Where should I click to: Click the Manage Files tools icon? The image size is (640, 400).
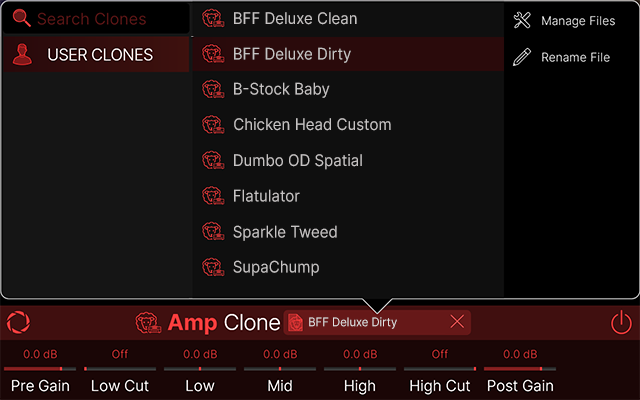coord(522,20)
